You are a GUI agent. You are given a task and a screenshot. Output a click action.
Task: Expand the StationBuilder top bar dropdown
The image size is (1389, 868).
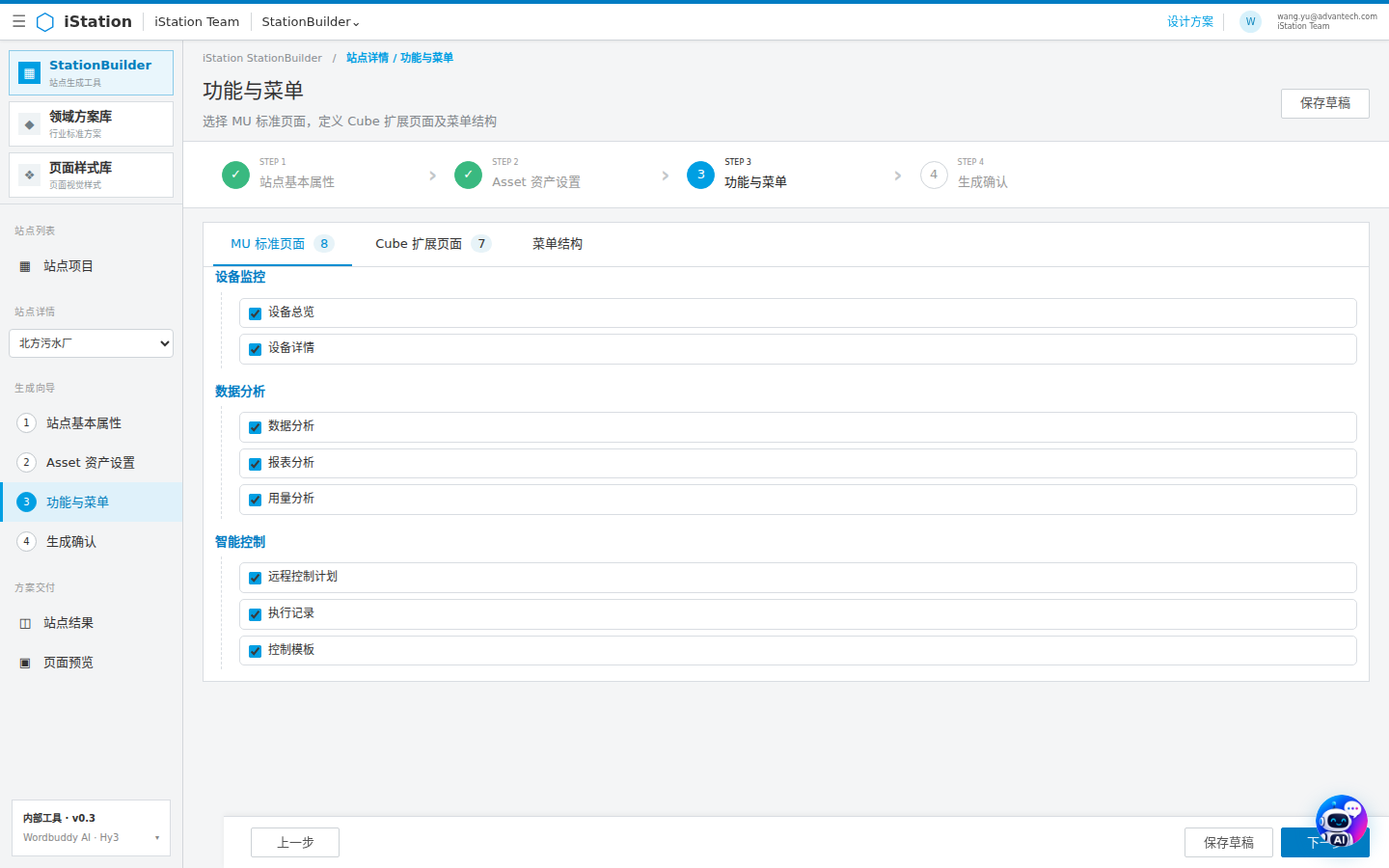[311, 21]
